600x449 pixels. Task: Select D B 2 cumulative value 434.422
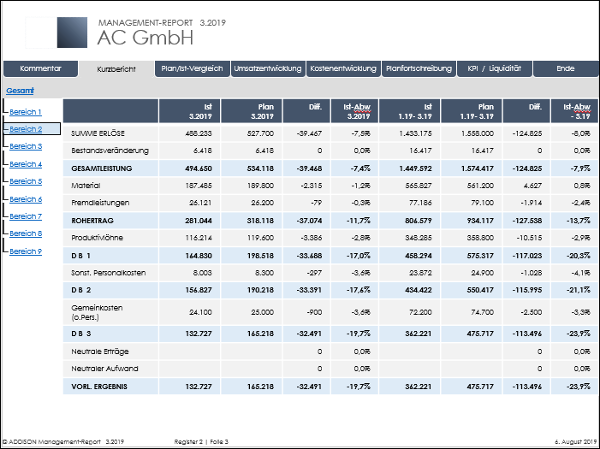coord(419,290)
